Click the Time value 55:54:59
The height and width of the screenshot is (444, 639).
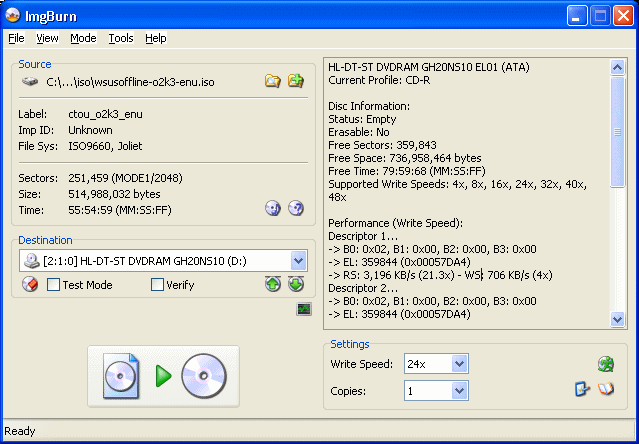tap(120, 210)
